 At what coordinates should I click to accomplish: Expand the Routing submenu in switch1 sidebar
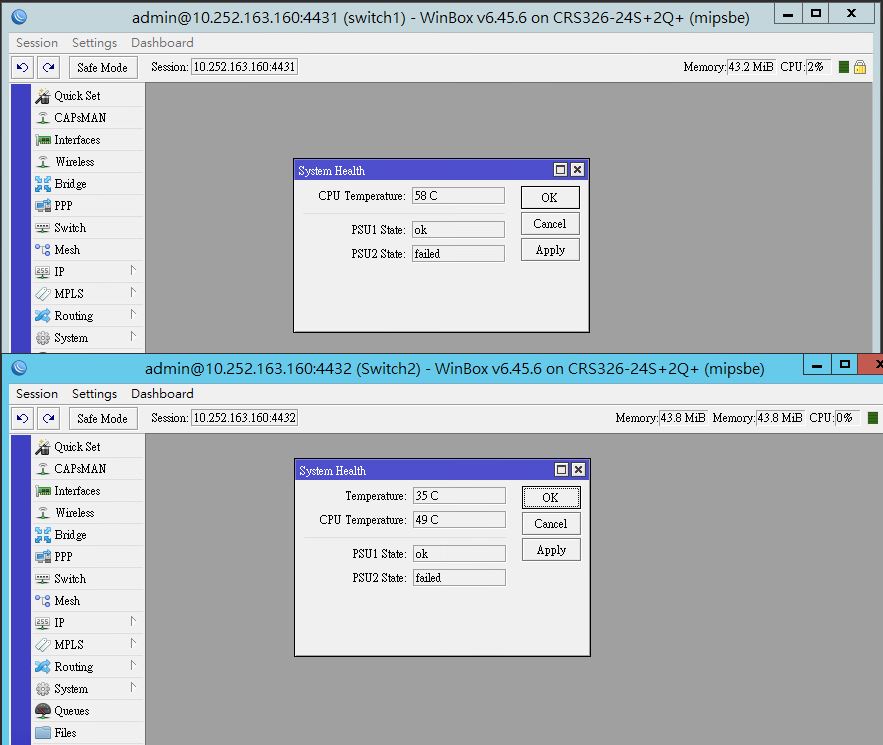88,315
